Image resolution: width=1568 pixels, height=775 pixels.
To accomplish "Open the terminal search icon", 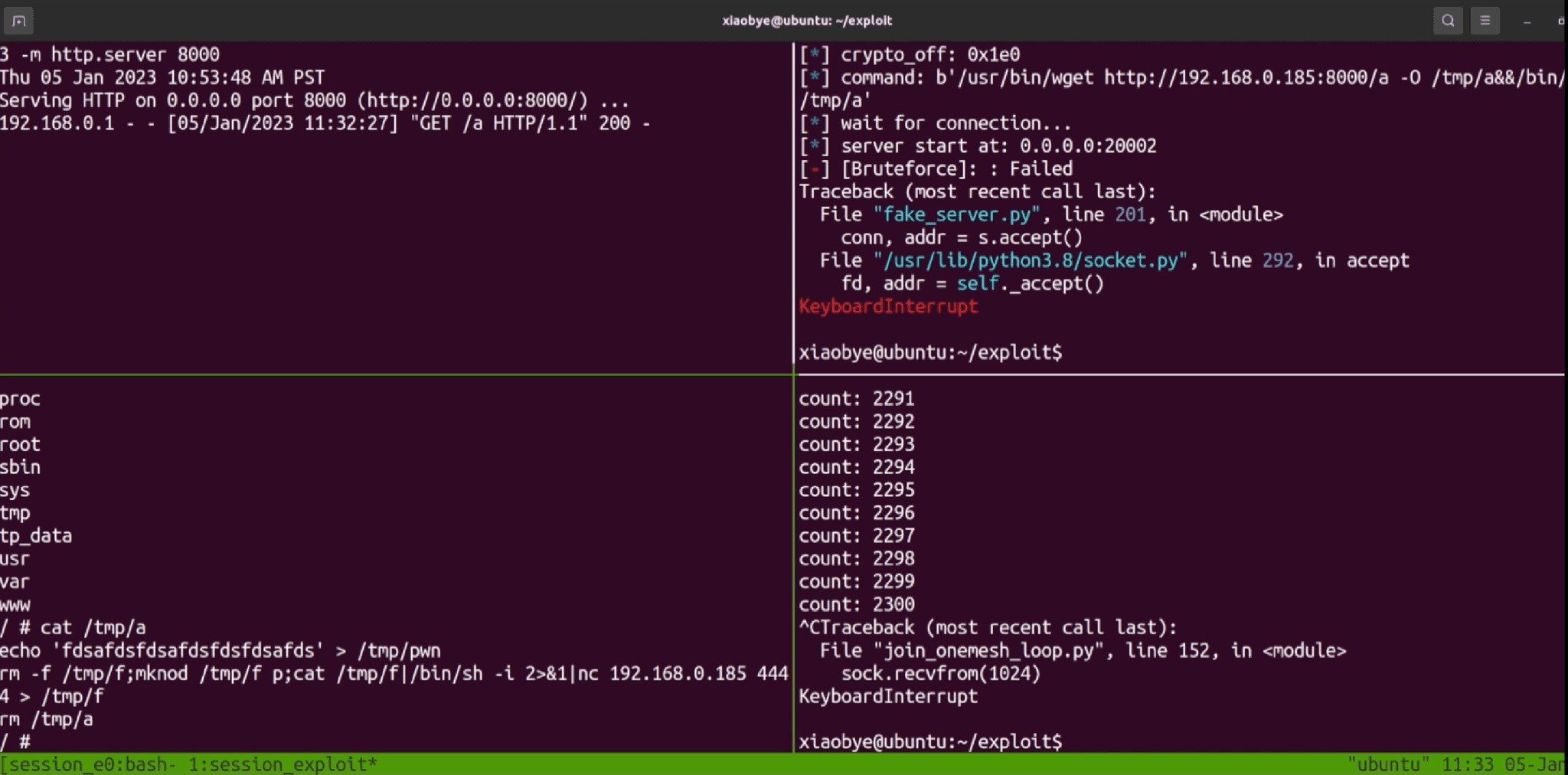I will [x=1448, y=21].
